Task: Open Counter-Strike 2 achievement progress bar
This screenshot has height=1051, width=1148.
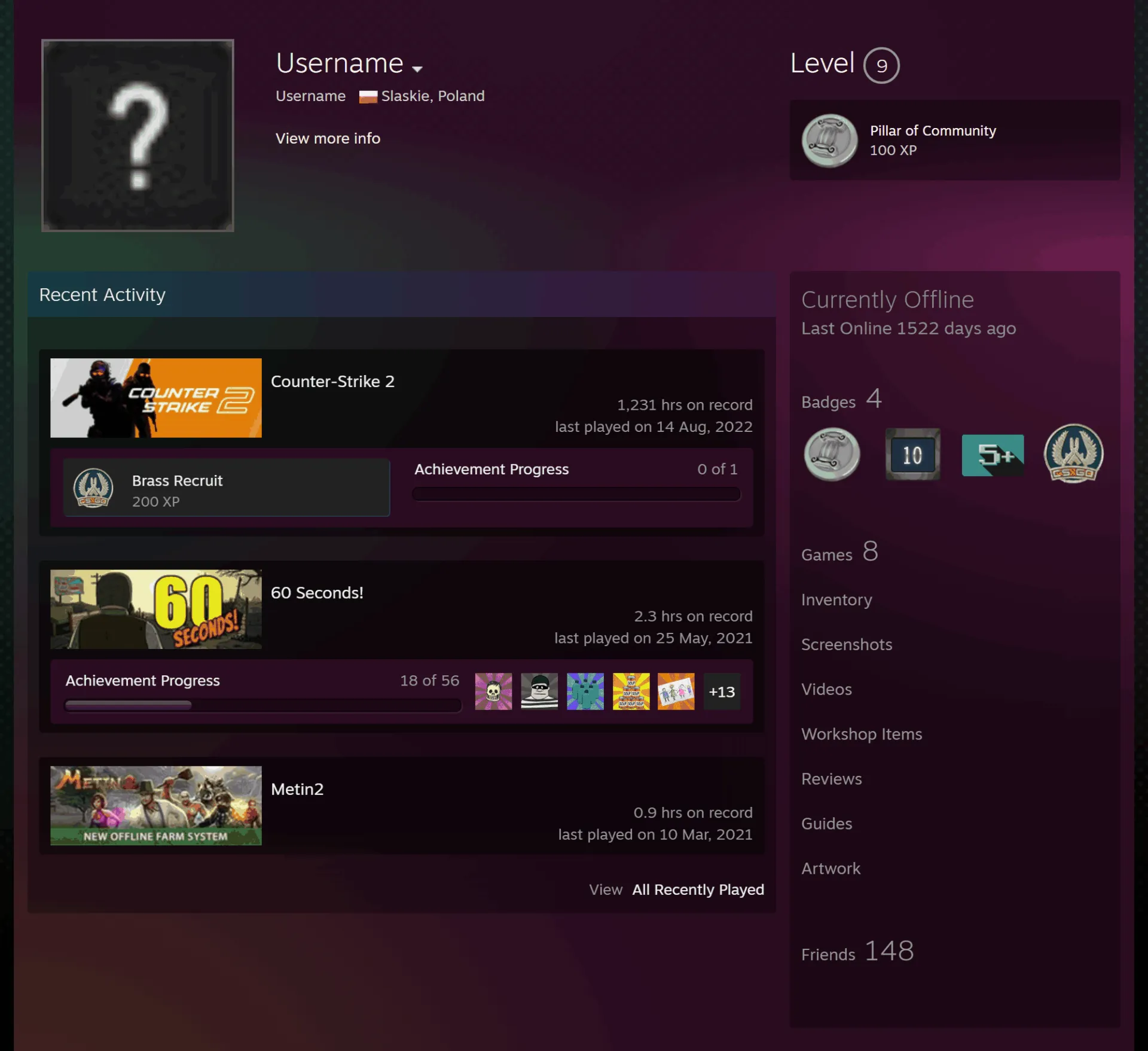Action: (576, 494)
